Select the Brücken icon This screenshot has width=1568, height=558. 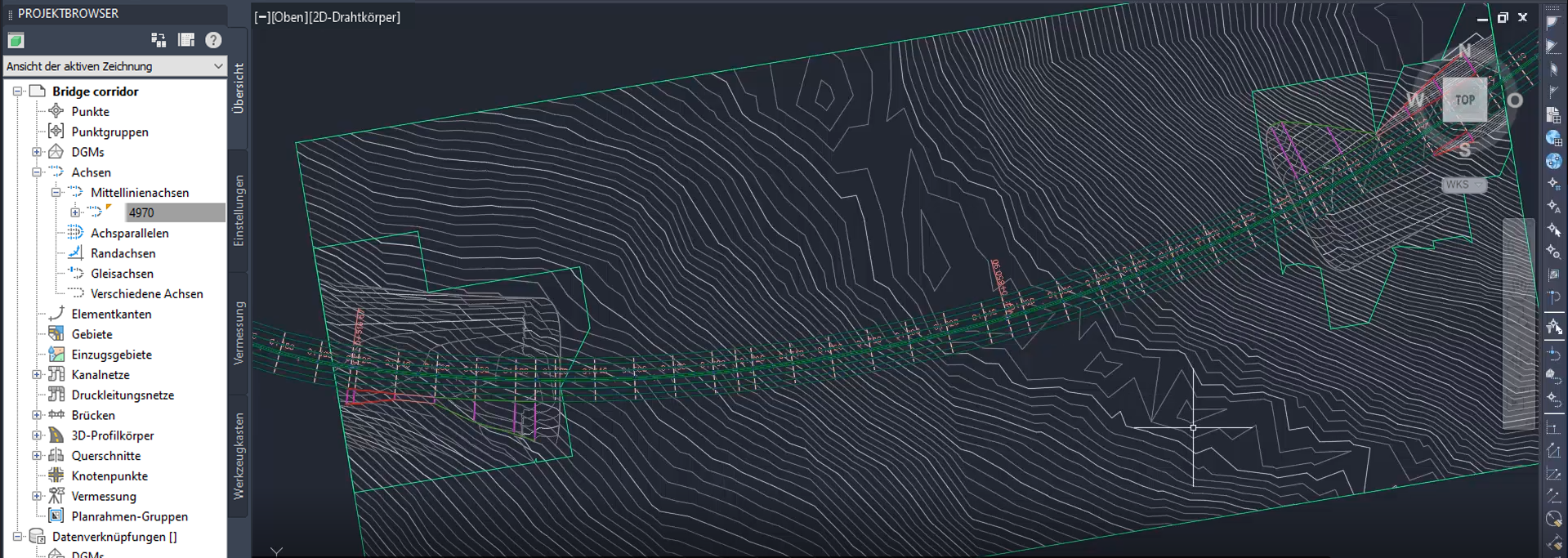tap(56, 414)
